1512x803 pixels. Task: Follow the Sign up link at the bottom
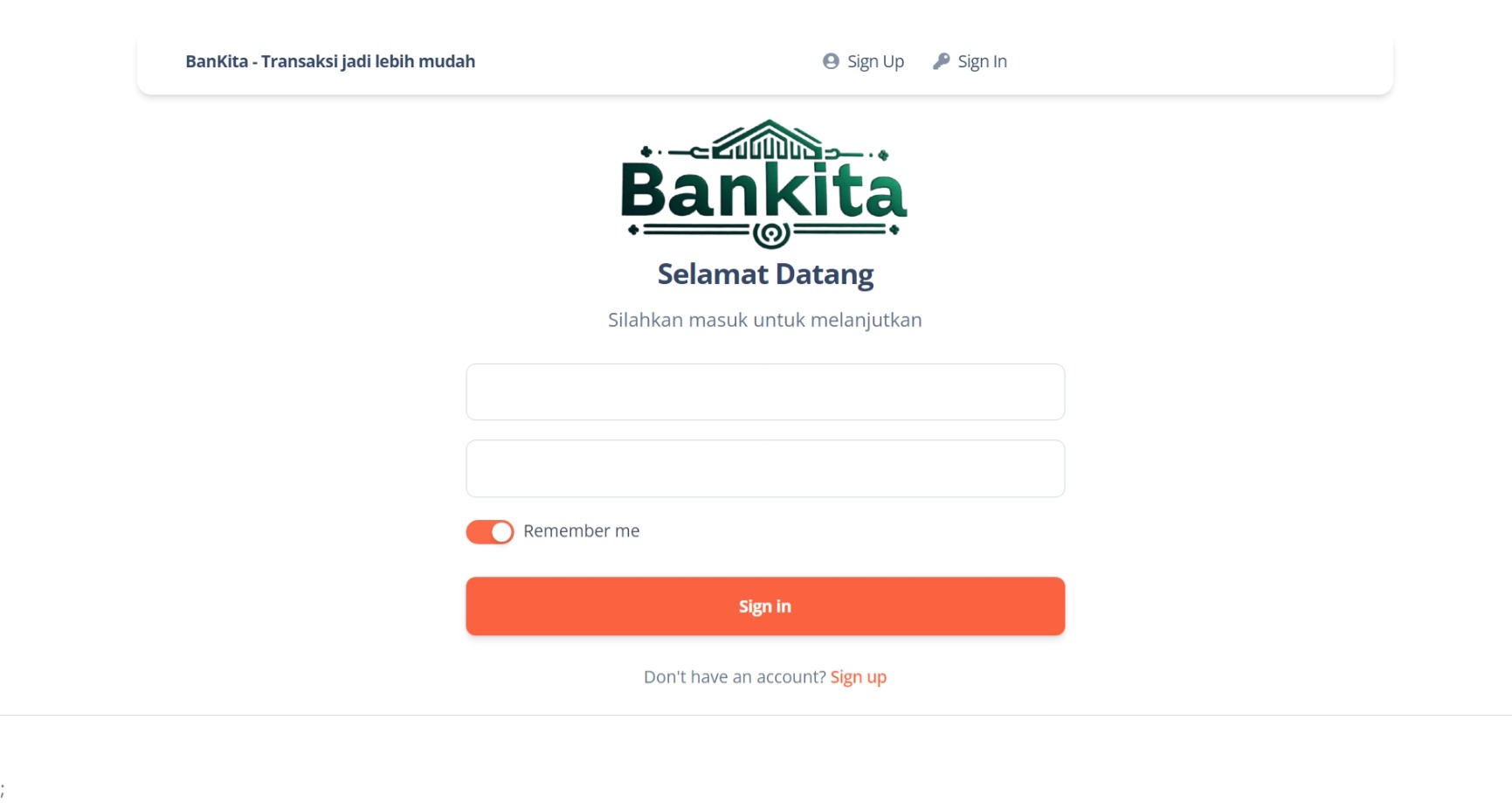[858, 676]
